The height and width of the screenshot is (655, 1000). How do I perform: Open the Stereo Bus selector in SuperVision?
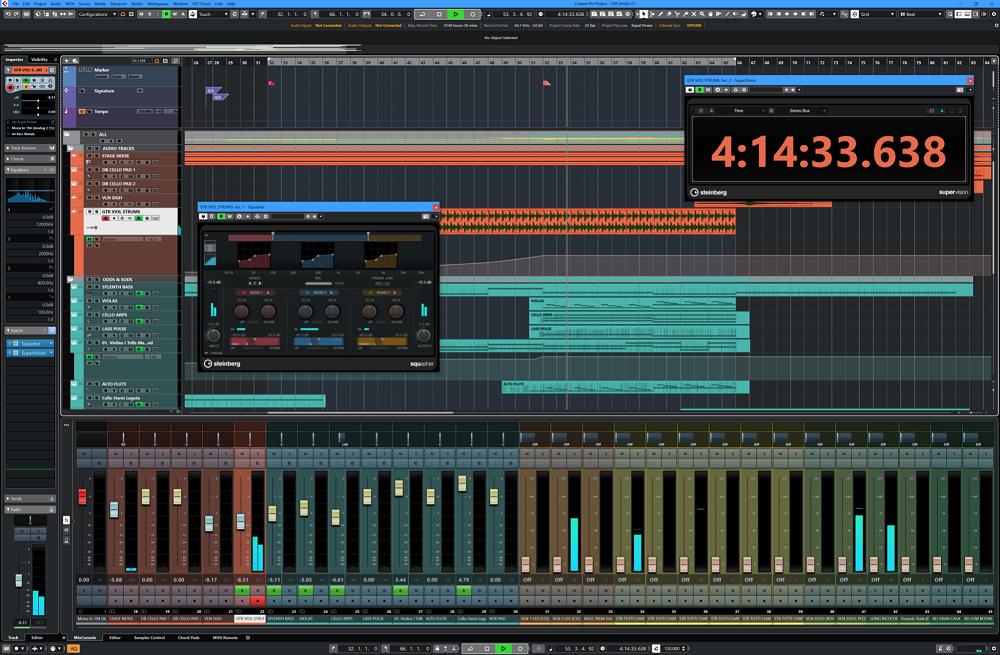tap(800, 110)
